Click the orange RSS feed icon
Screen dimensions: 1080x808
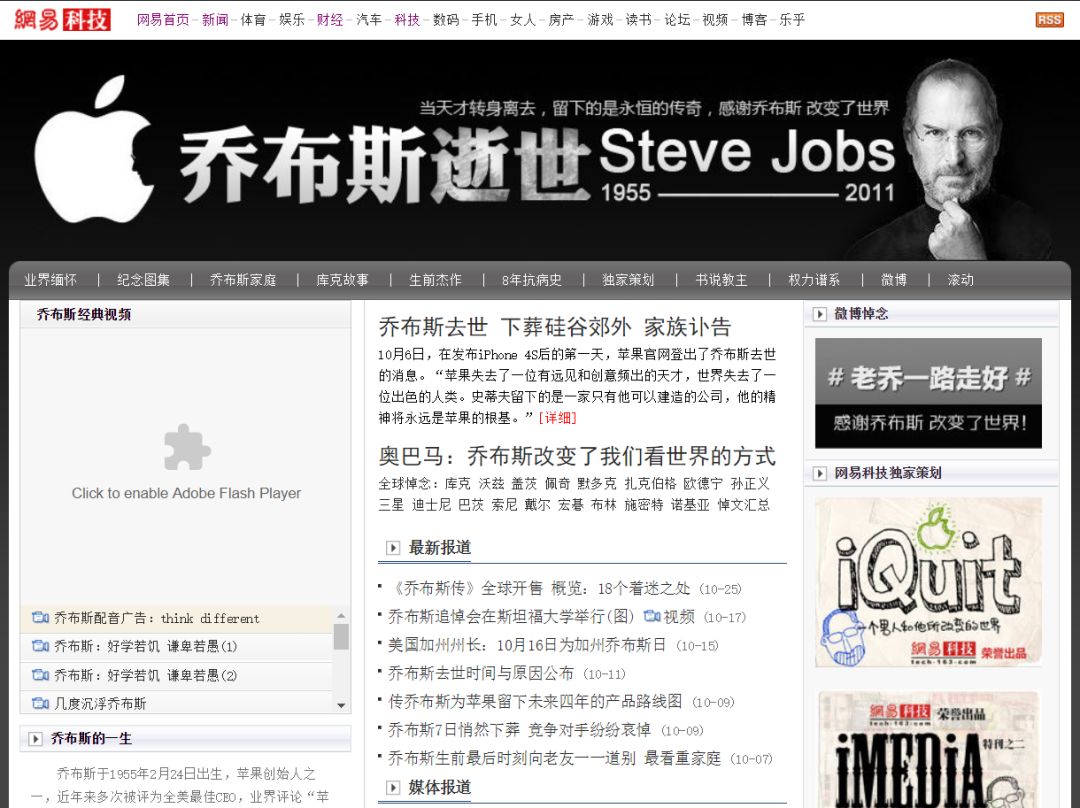(x=1049, y=19)
